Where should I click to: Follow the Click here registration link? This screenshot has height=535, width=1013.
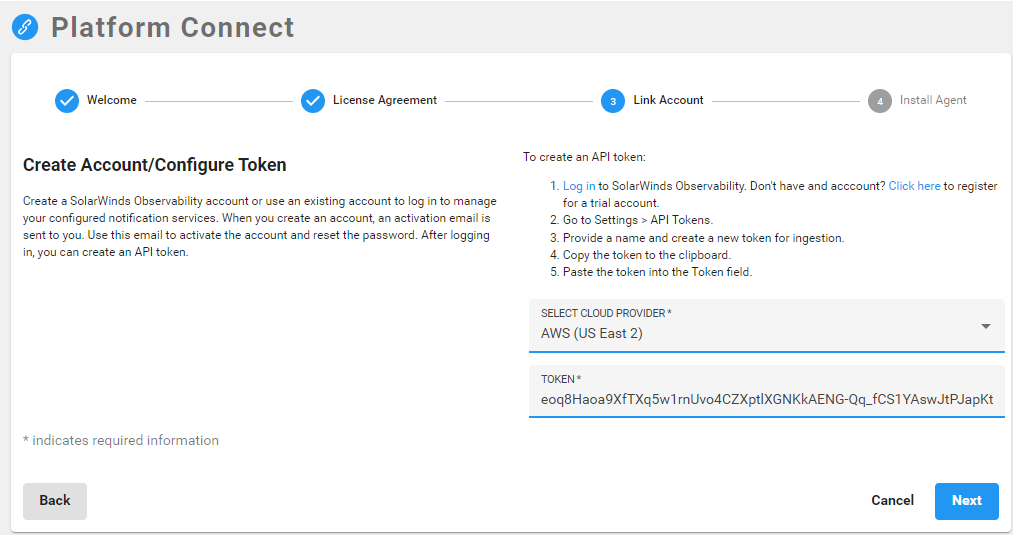click(914, 186)
